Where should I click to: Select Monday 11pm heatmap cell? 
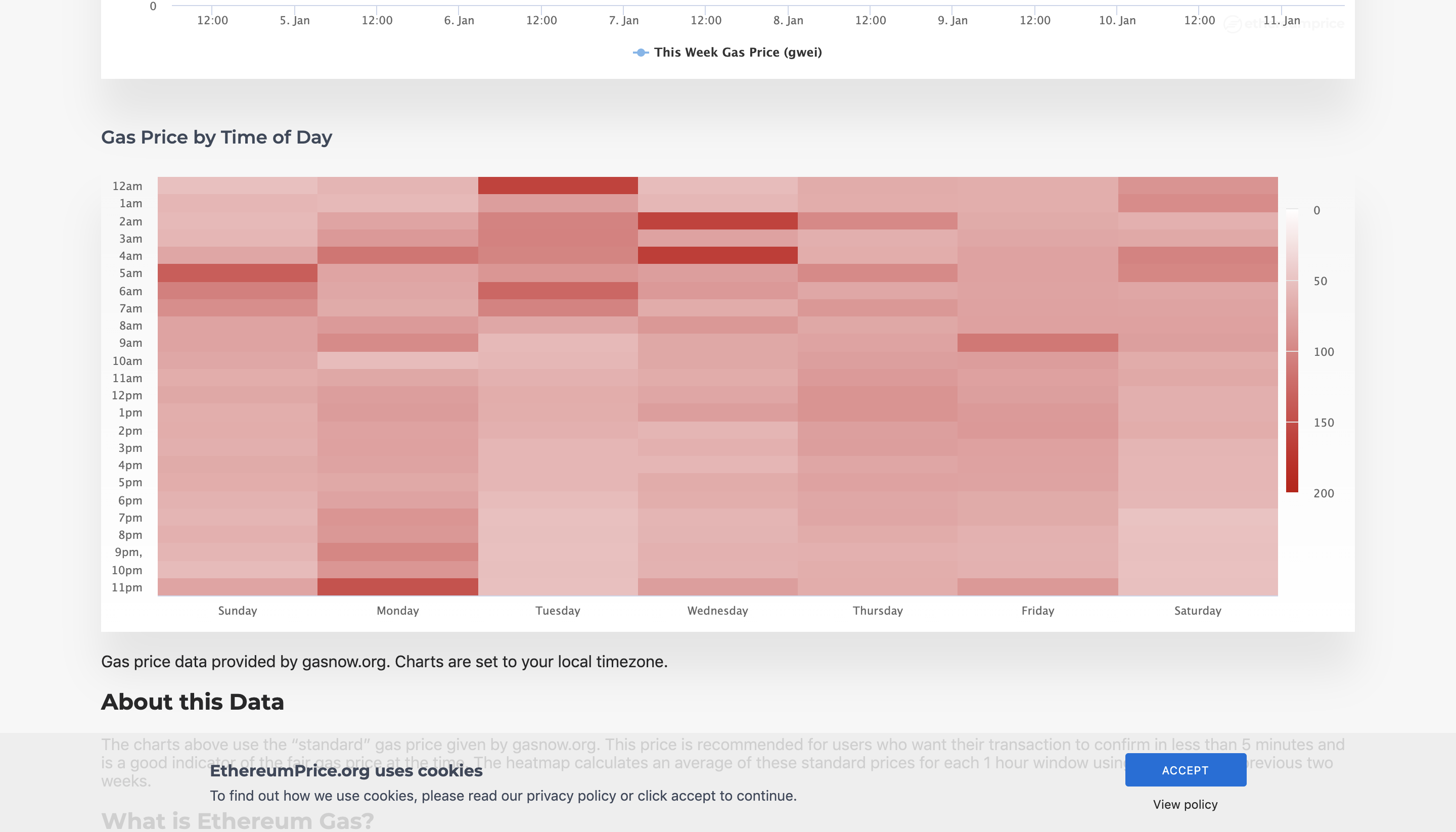tap(398, 587)
